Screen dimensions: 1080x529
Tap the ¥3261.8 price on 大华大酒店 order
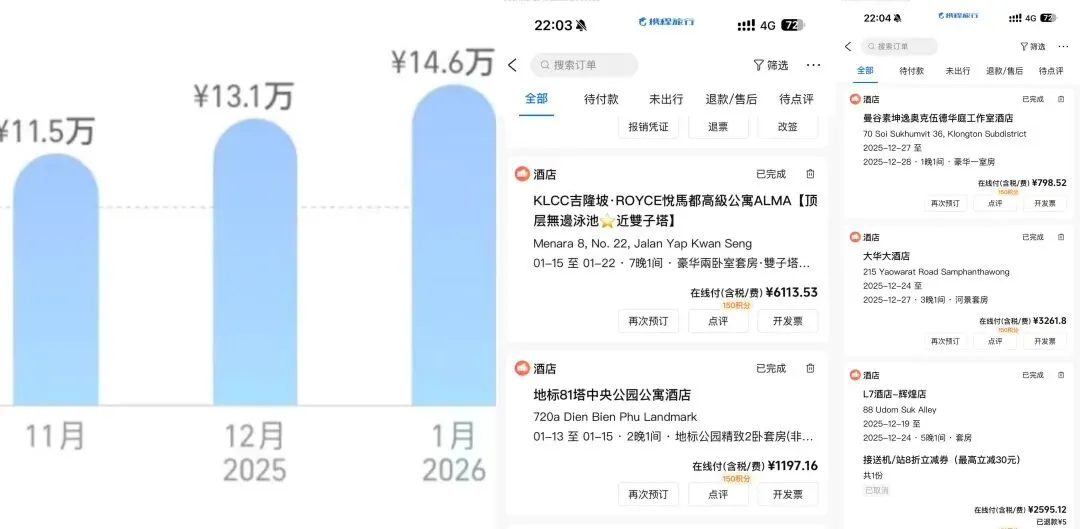[1049, 320]
